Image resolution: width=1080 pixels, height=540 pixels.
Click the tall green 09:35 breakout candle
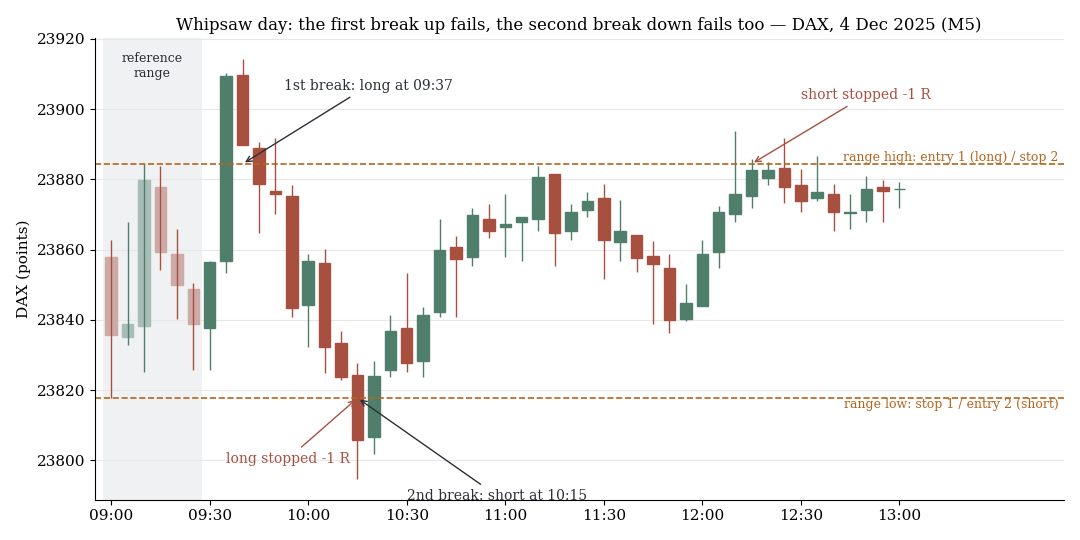[x=227, y=169]
